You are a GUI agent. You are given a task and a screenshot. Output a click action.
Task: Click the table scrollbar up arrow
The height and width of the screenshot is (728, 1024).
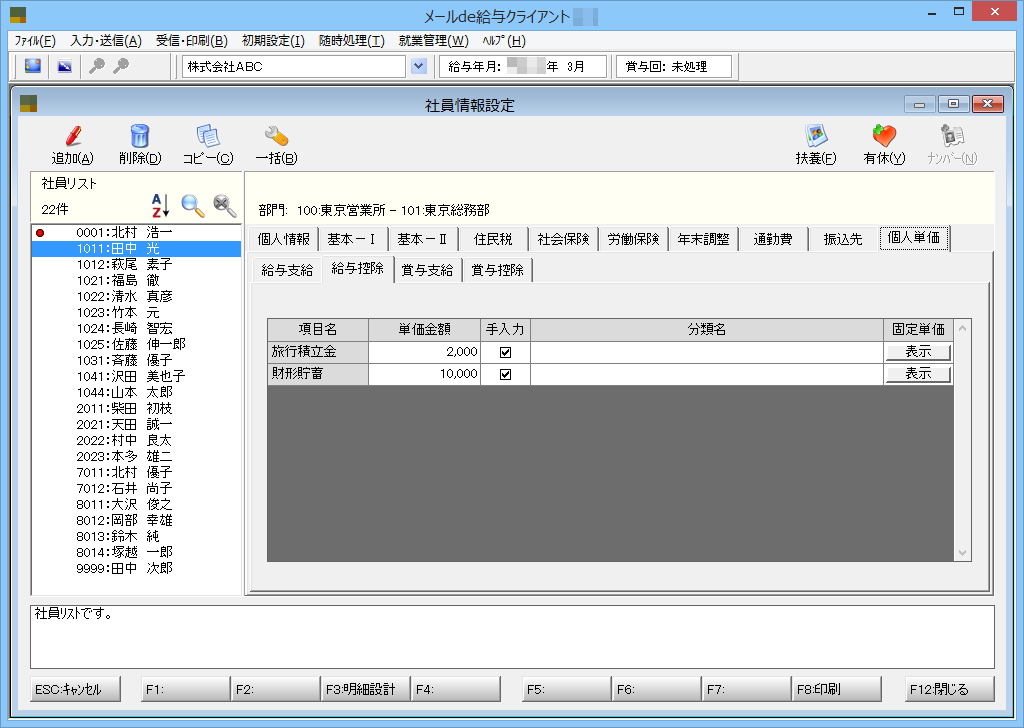pos(962,328)
